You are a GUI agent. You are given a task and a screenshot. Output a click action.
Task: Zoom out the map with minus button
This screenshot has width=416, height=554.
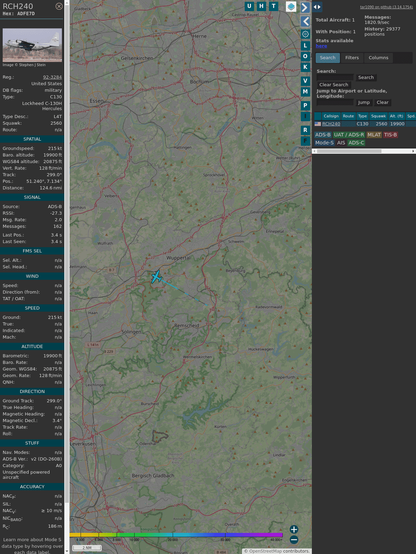294,540
